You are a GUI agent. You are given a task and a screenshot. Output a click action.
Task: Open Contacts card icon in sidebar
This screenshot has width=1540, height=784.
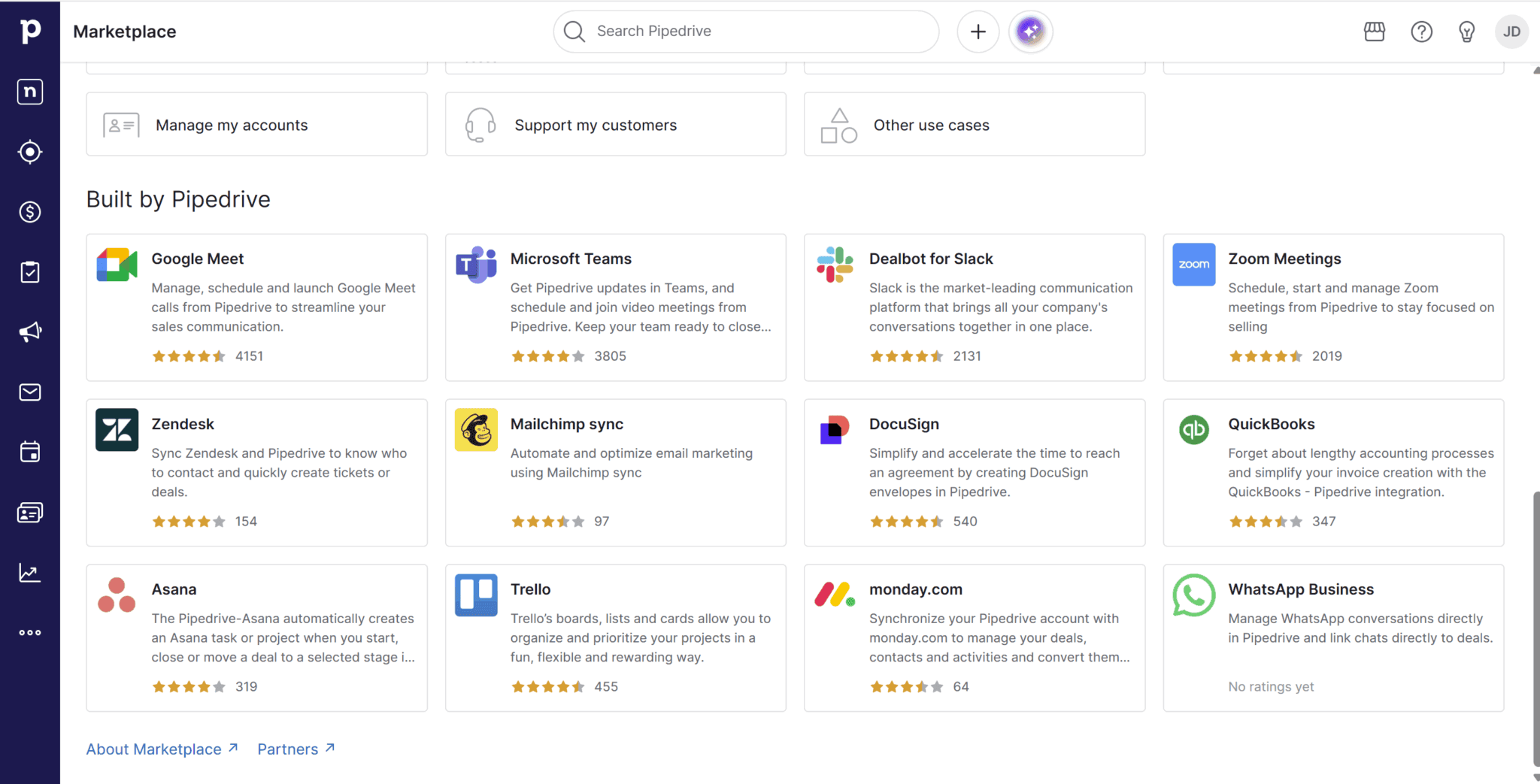coord(30,513)
